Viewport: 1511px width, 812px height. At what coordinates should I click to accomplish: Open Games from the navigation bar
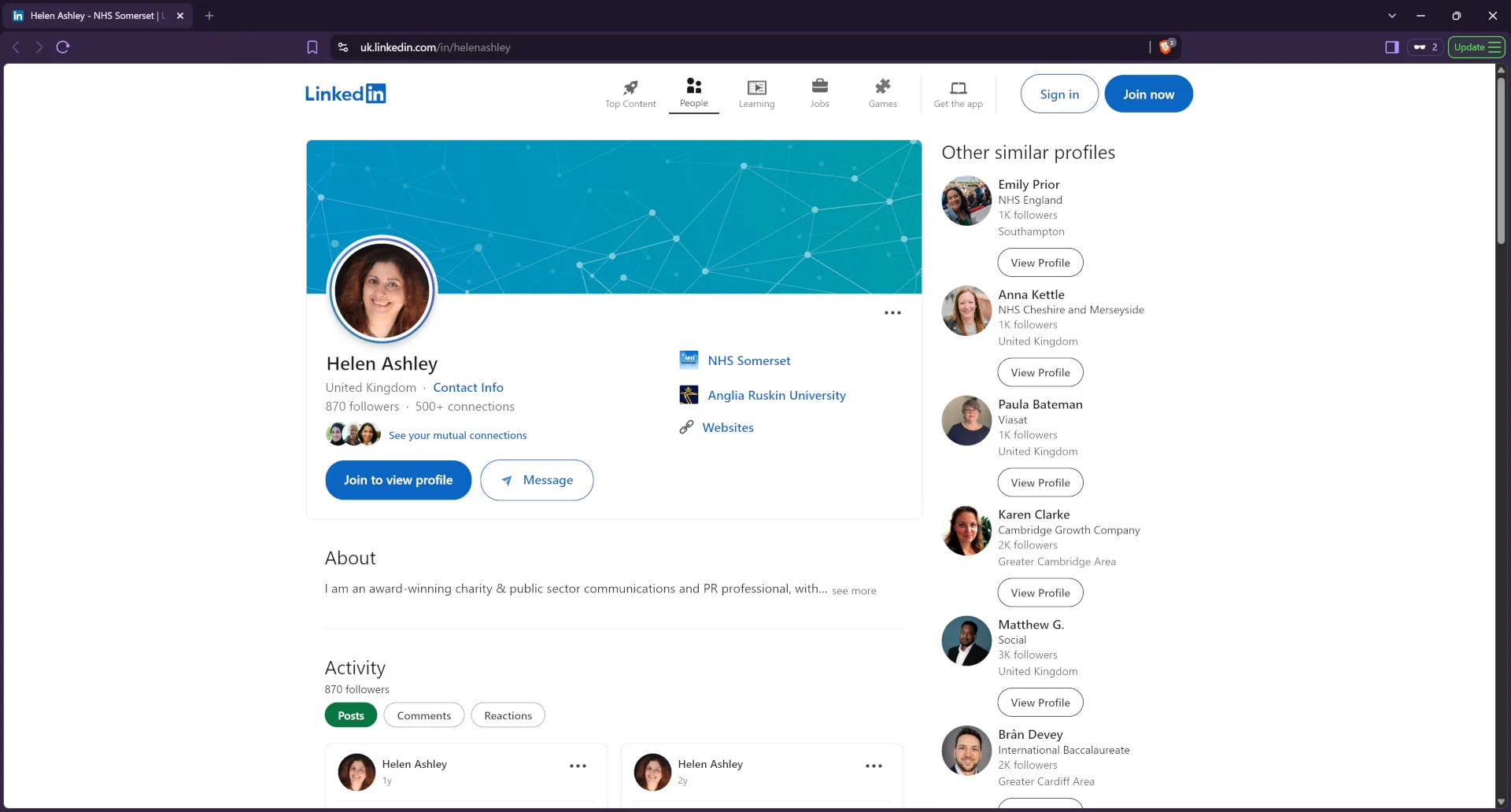[883, 94]
